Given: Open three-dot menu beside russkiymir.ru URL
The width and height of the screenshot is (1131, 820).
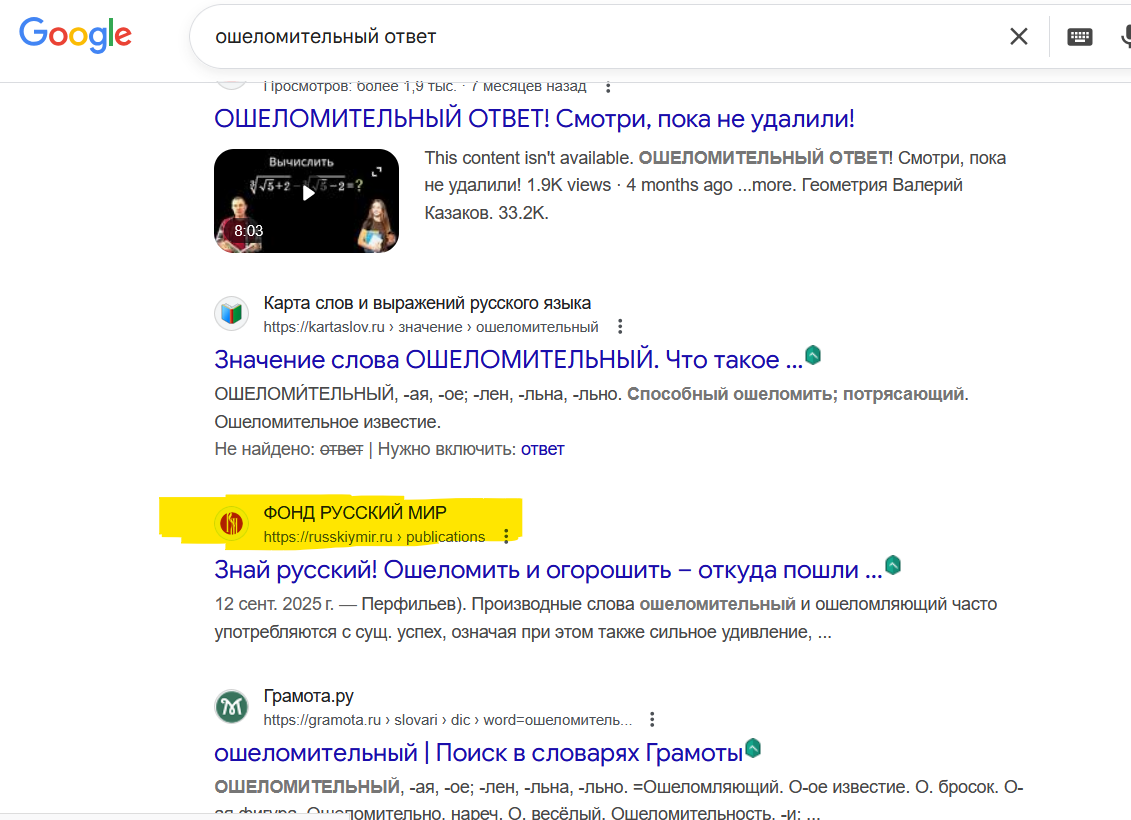Looking at the screenshot, I should coord(506,536).
